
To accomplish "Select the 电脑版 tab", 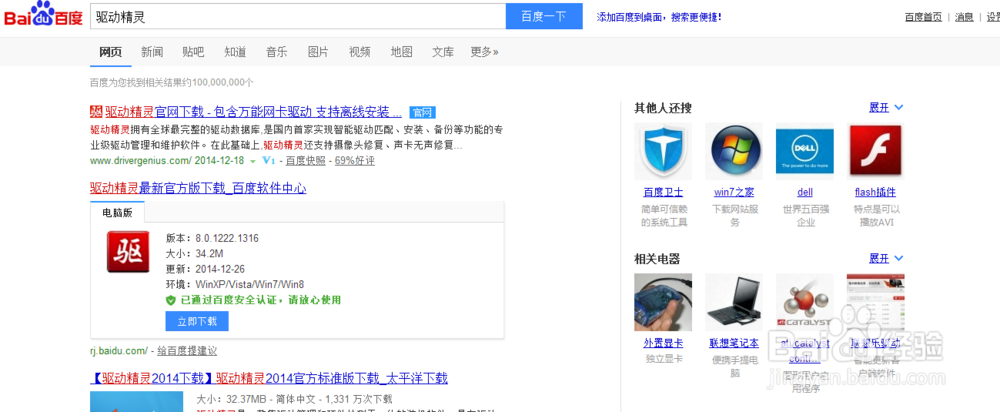I will coord(117,212).
